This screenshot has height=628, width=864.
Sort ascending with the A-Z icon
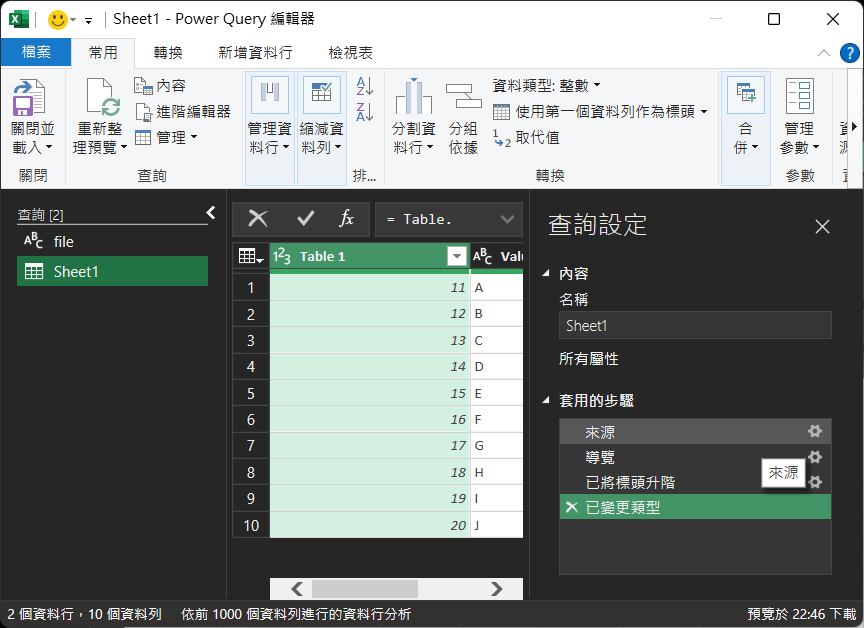click(365, 87)
